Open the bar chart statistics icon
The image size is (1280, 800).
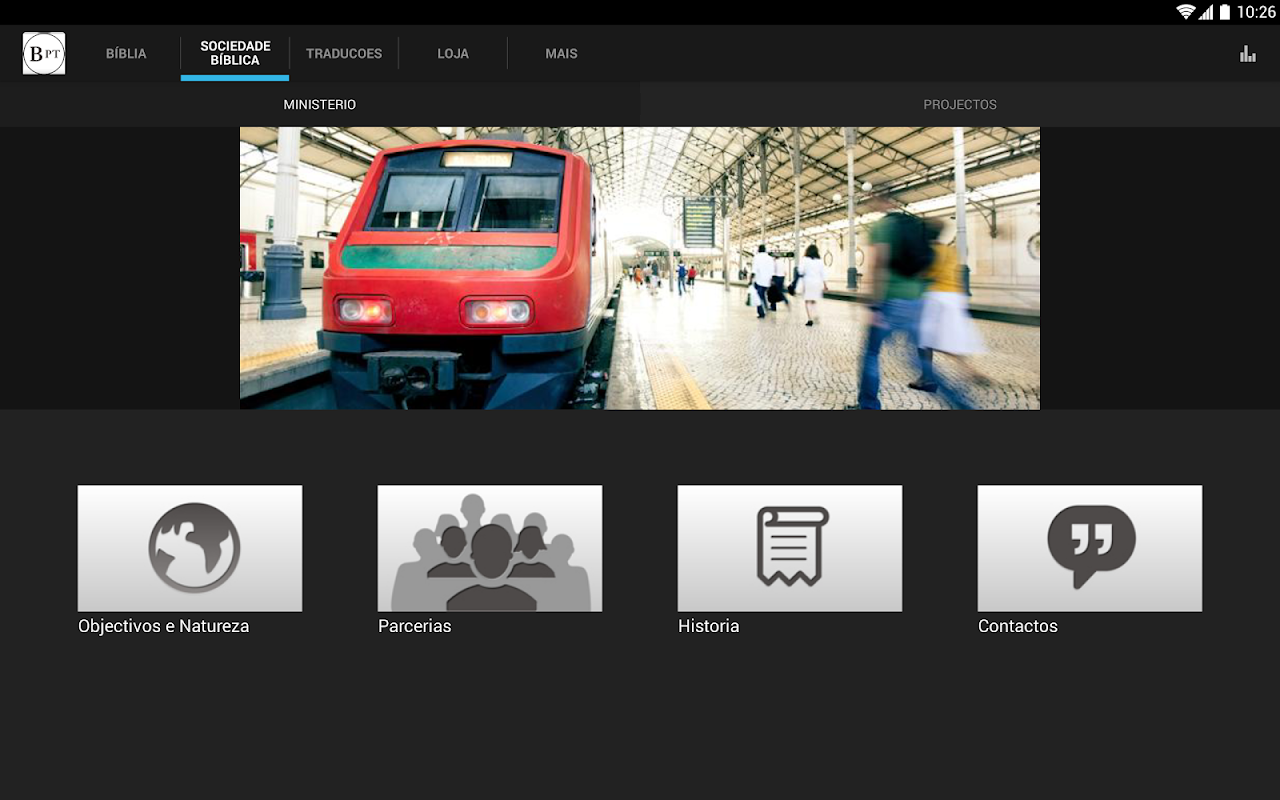1248,54
